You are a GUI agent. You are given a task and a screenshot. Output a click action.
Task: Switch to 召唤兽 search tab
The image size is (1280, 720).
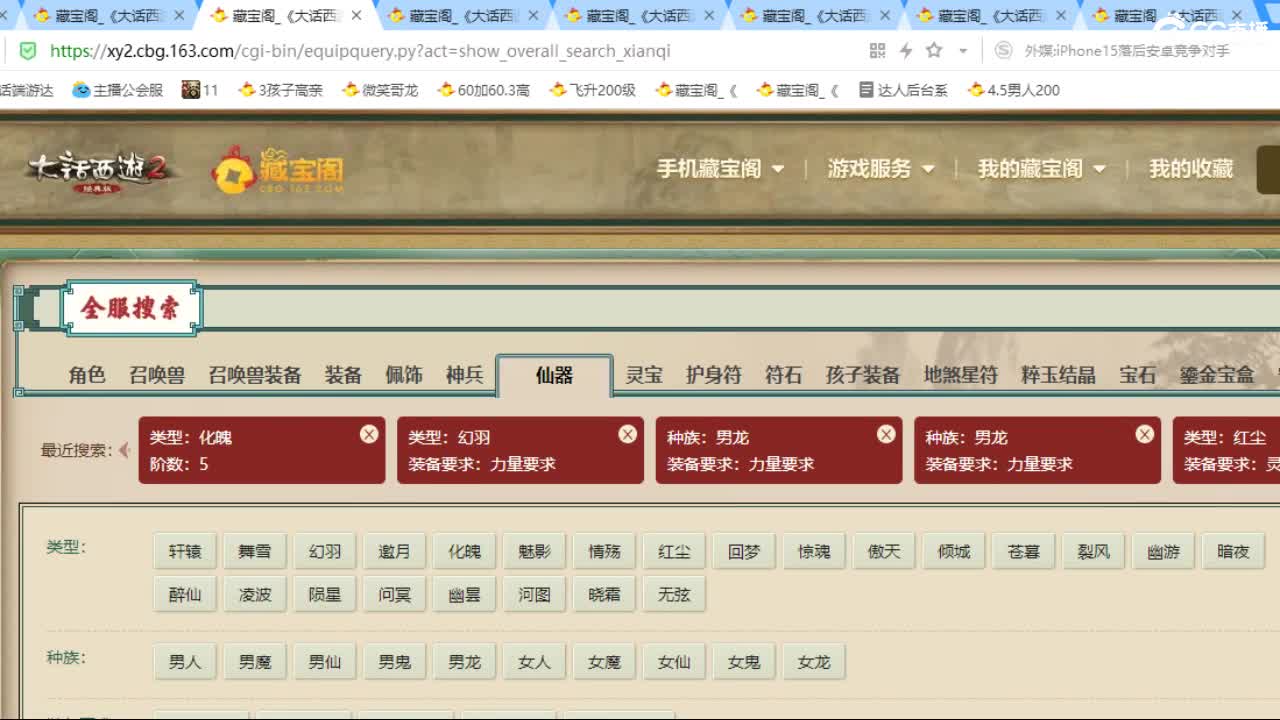coord(157,375)
